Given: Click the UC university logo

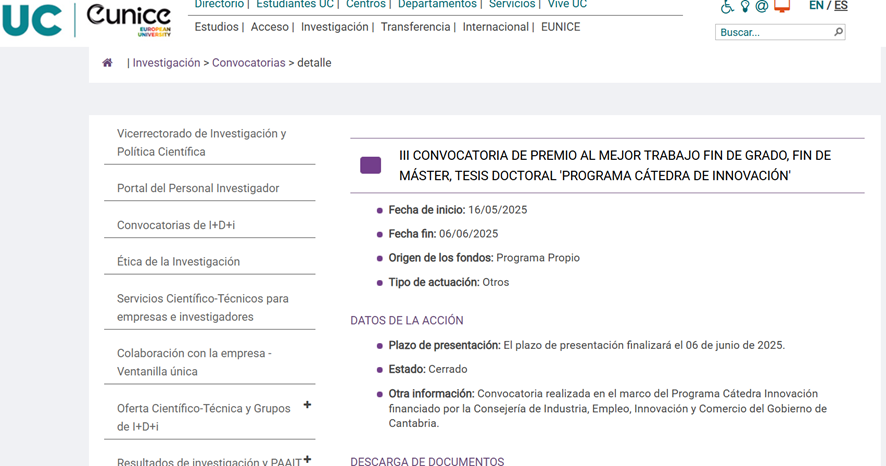Looking at the screenshot, I should (33, 20).
